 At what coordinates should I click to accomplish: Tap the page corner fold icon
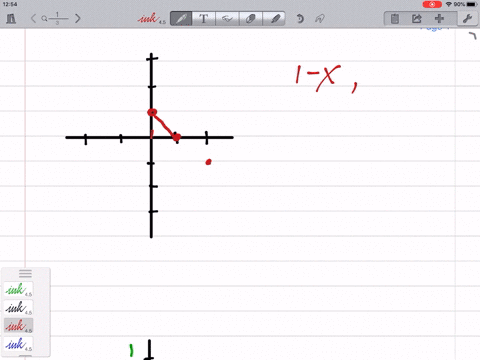473,36
